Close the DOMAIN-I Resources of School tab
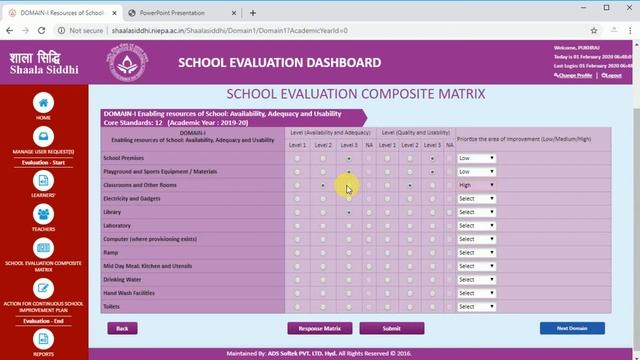The height and width of the screenshot is (360, 640). click(115, 13)
